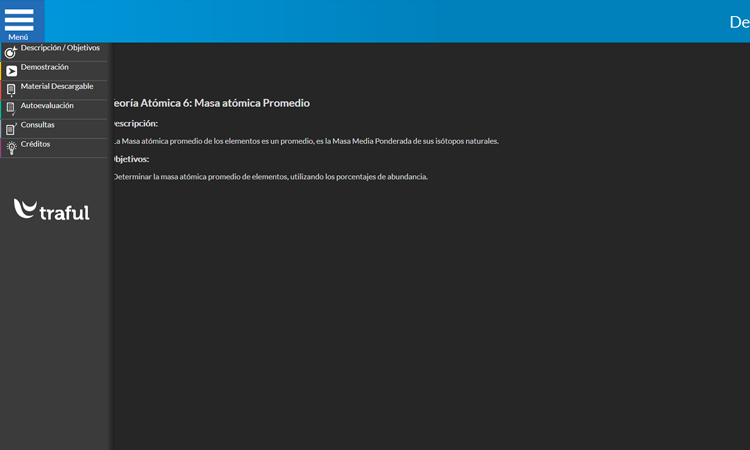Screen dimensions: 750x450
Task: Open Autoevaluación from the sidebar
Action: (47, 105)
